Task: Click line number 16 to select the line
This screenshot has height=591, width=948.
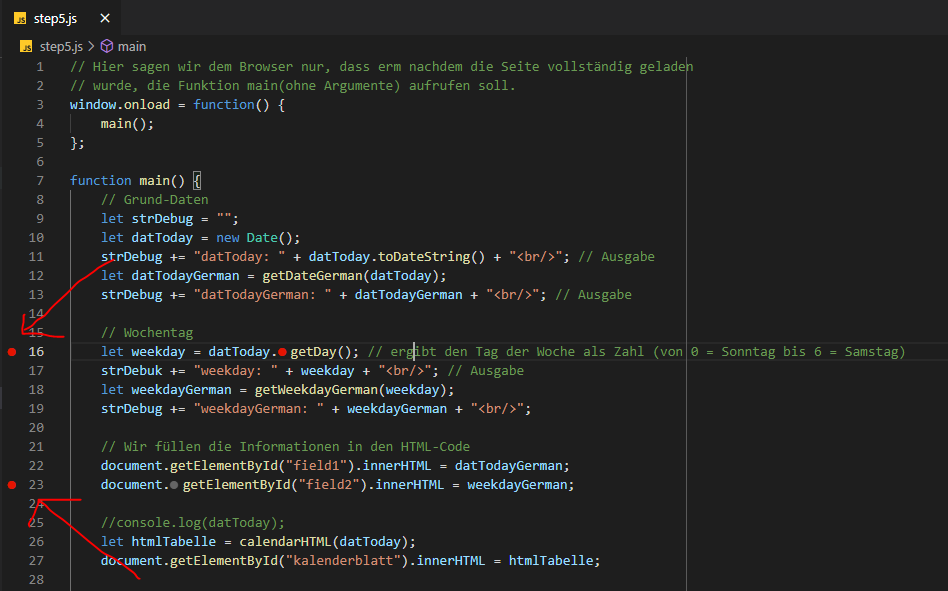Action: click(36, 351)
